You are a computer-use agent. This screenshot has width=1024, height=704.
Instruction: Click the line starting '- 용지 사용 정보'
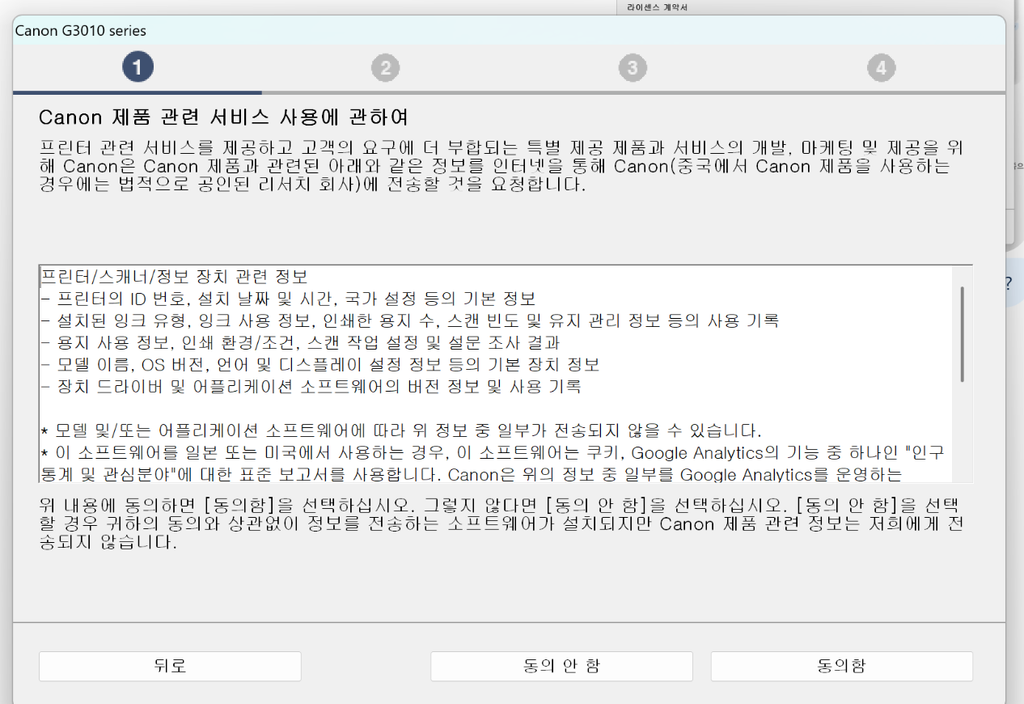point(300,343)
